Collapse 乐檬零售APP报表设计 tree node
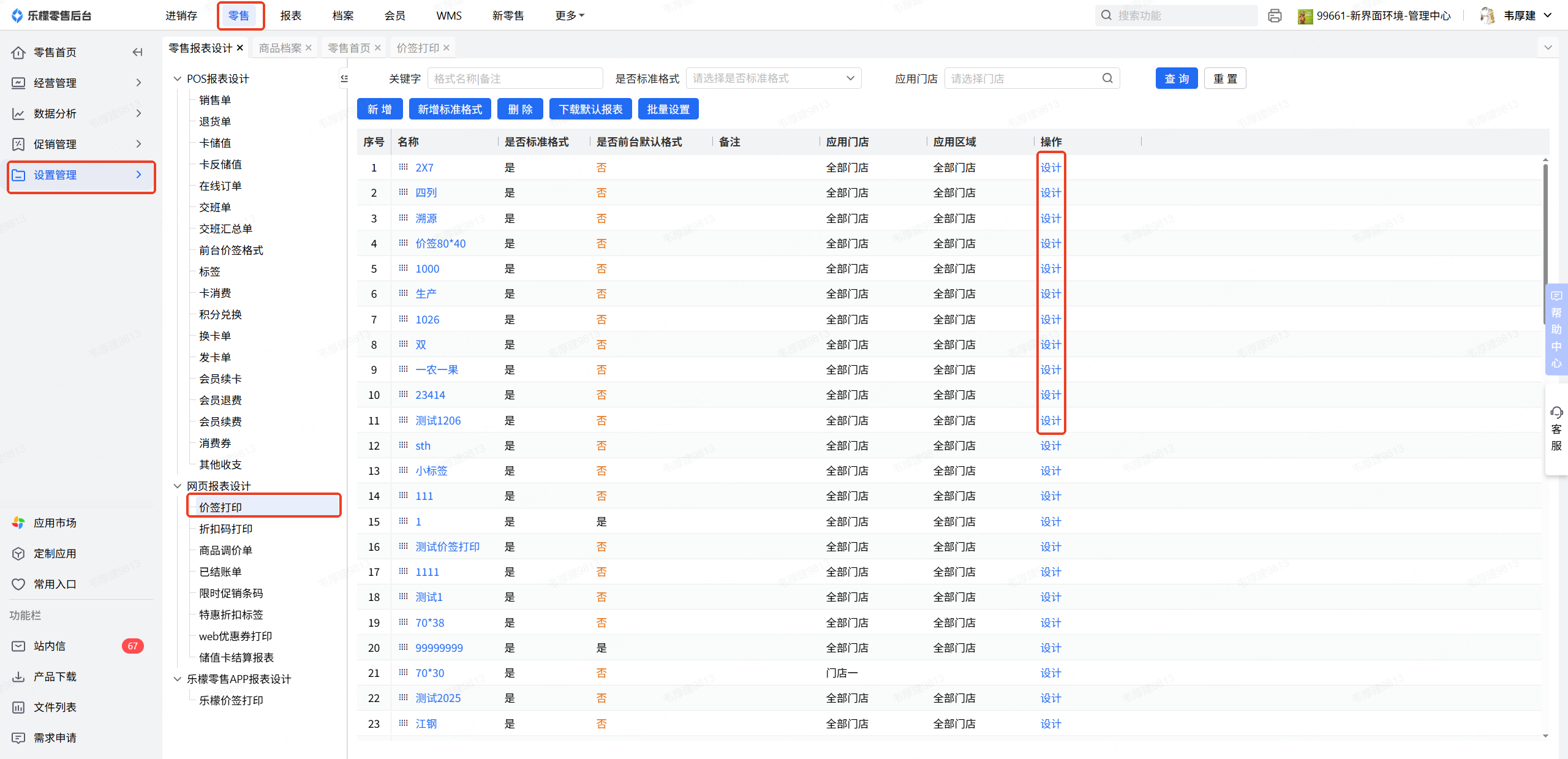 click(x=178, y=679)
